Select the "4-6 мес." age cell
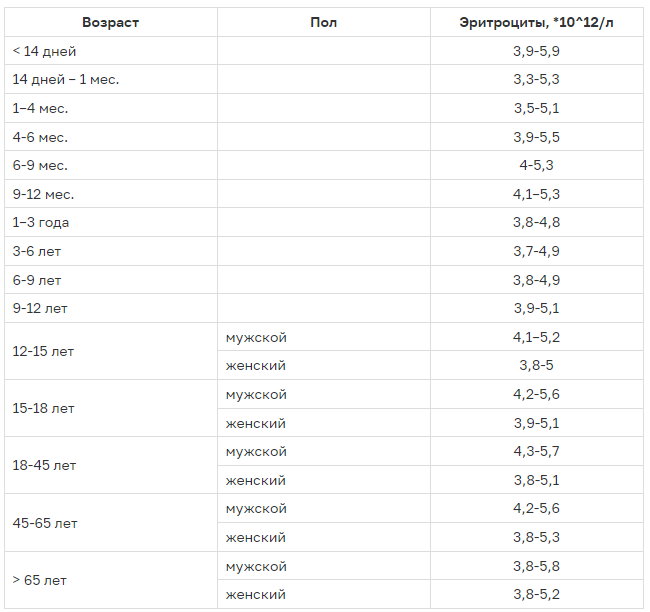Screen dimensions: 650x612 click(41, 137)
